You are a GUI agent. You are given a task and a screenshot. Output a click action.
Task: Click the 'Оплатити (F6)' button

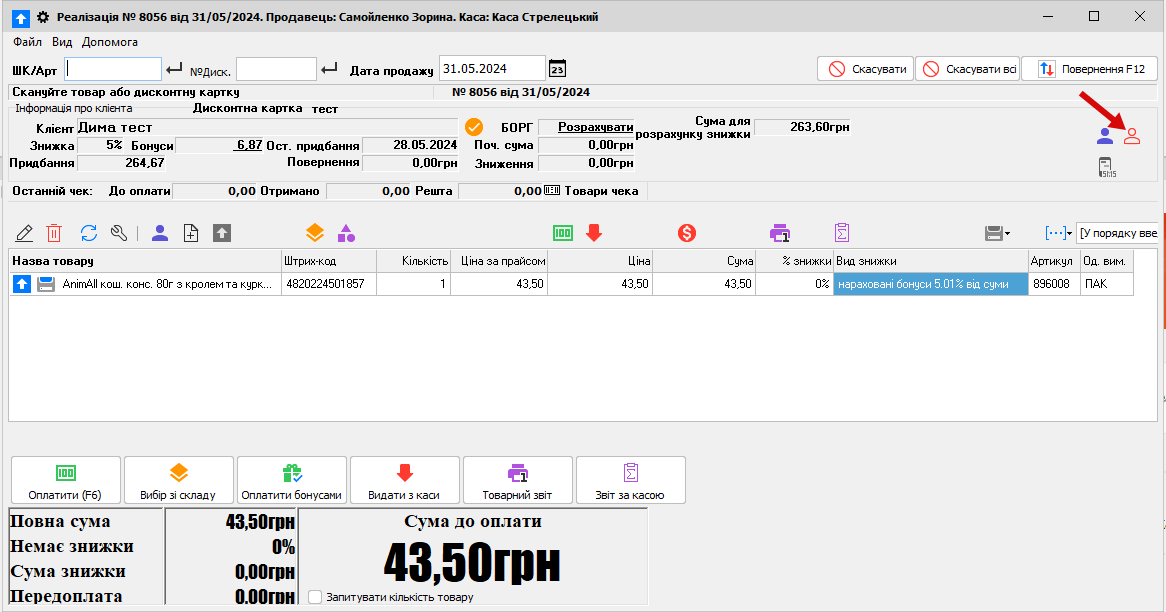pos(65,481)
